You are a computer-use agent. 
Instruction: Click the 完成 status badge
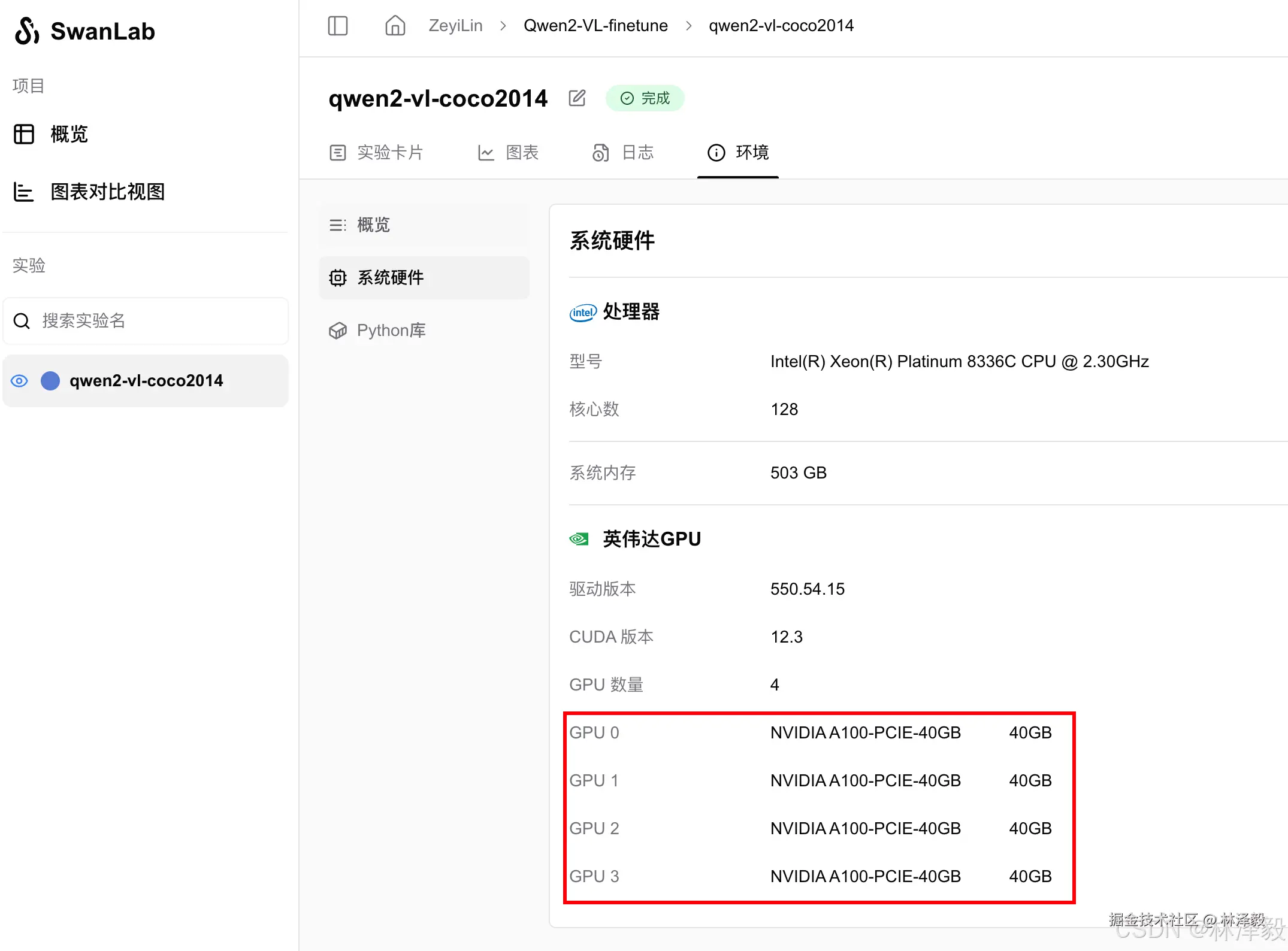[x=645, y=98]
